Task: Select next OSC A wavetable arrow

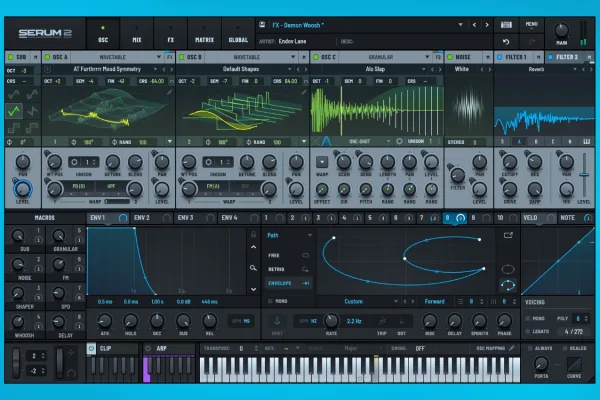Action: point(171,69)
